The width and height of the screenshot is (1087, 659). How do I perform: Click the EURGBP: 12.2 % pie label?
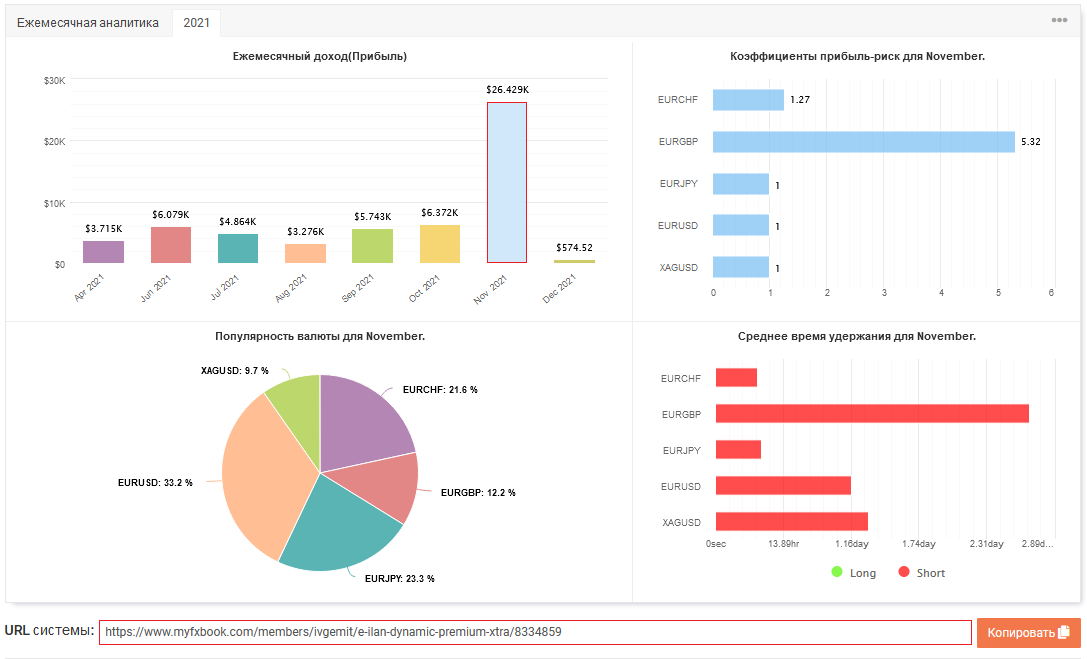pyautogui.click(x=478, y=493)
